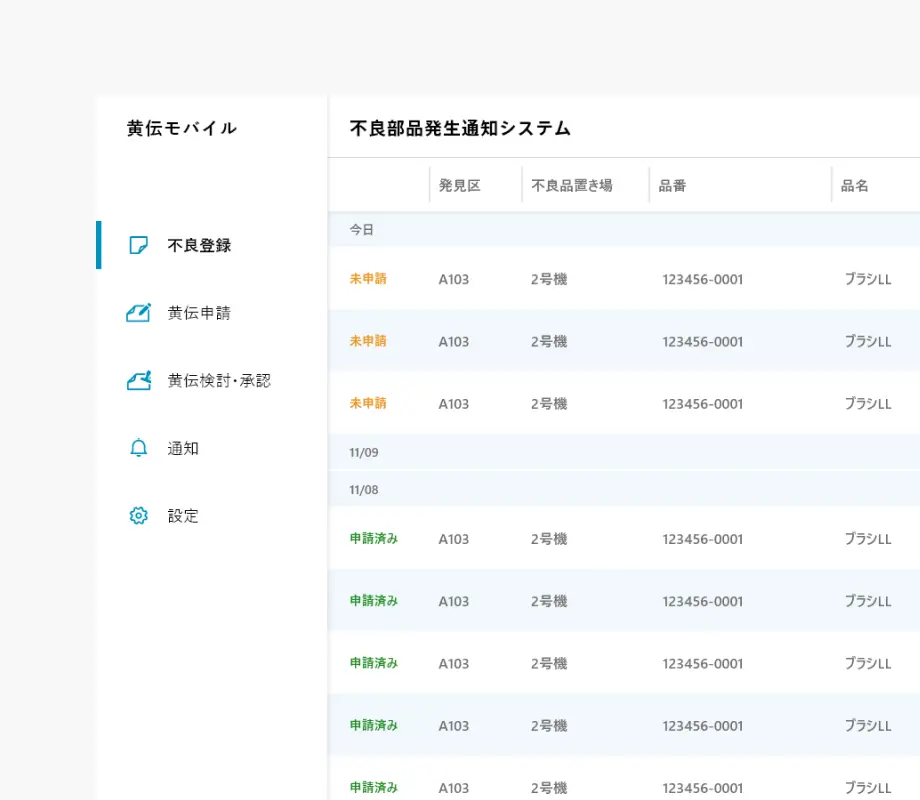Select the 黄伝申請 menu label
This screenshot has height=800, width=920.
pos(199,313)
